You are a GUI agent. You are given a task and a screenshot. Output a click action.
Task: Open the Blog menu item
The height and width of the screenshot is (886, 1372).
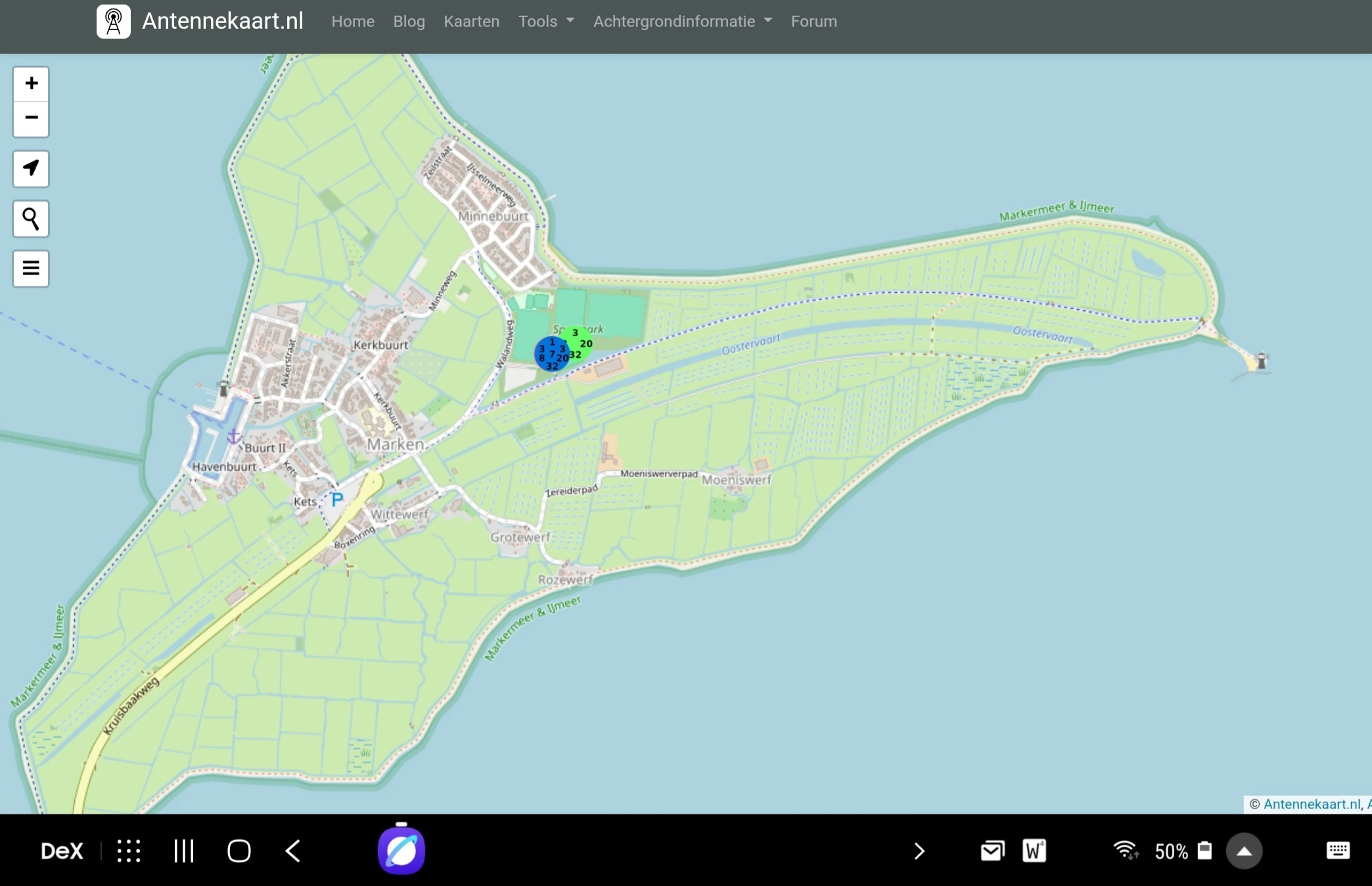pyautogui.click(x=409, y=22)
